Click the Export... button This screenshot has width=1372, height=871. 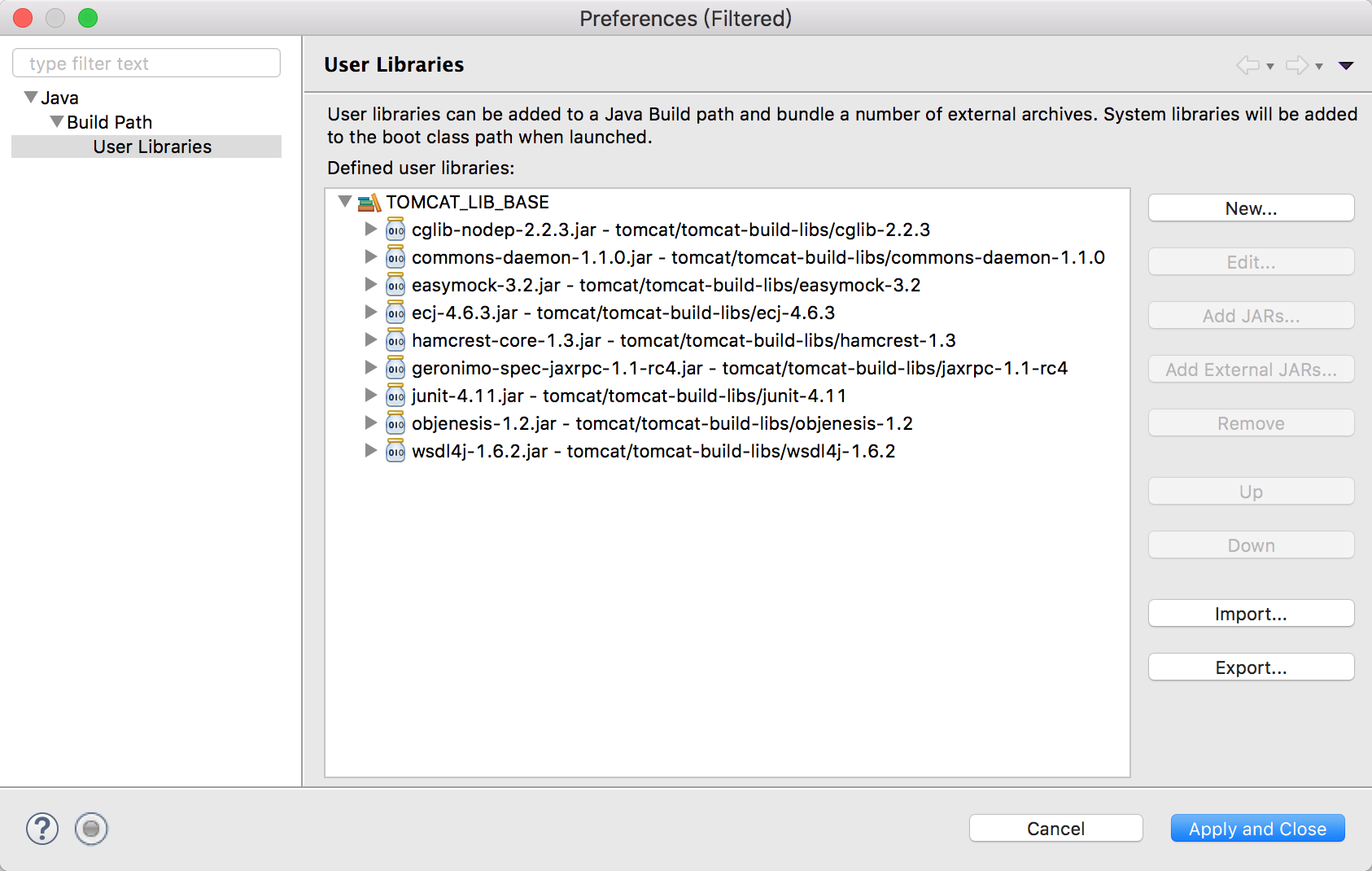(x=1252, y=667)
